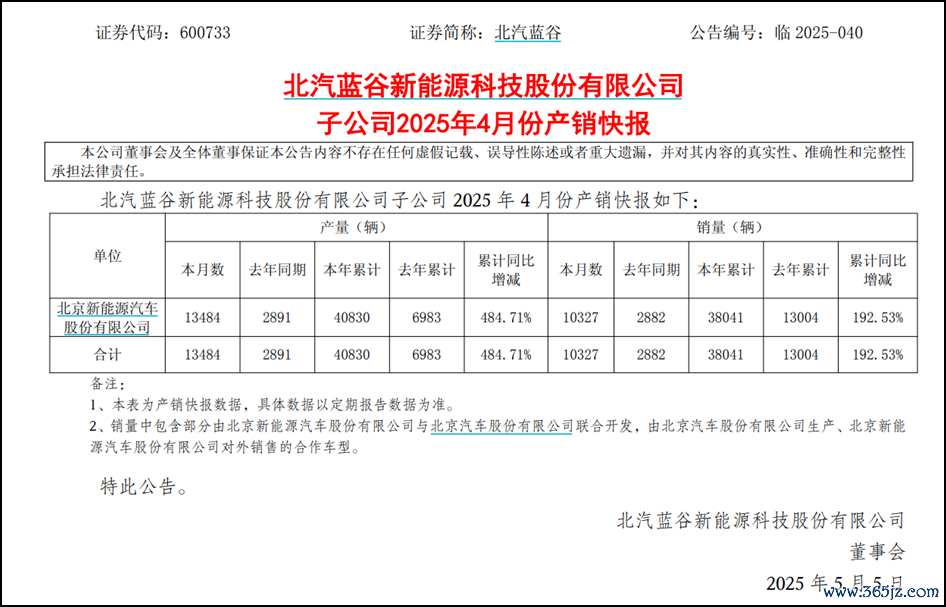Select 40830 in the 合计 row
This screenshot has height=607, width=946.
[352, 355]
